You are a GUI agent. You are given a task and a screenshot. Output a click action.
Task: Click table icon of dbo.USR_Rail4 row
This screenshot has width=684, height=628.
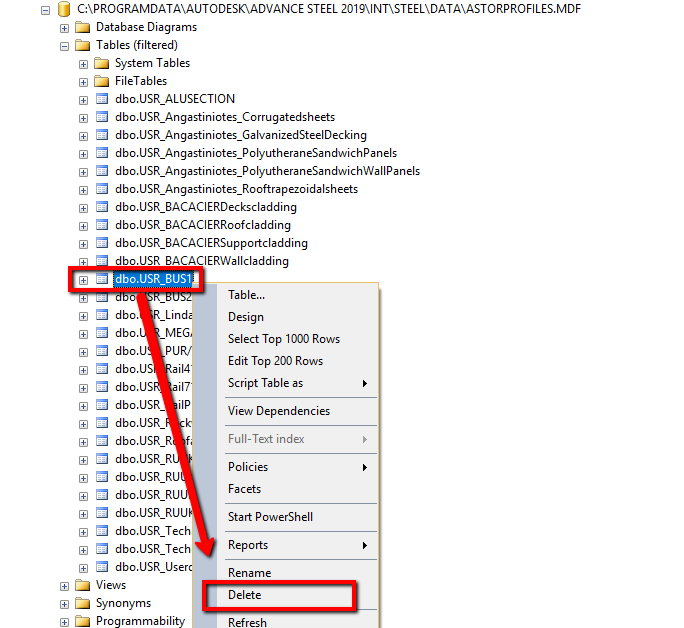(x=102, y=369)
